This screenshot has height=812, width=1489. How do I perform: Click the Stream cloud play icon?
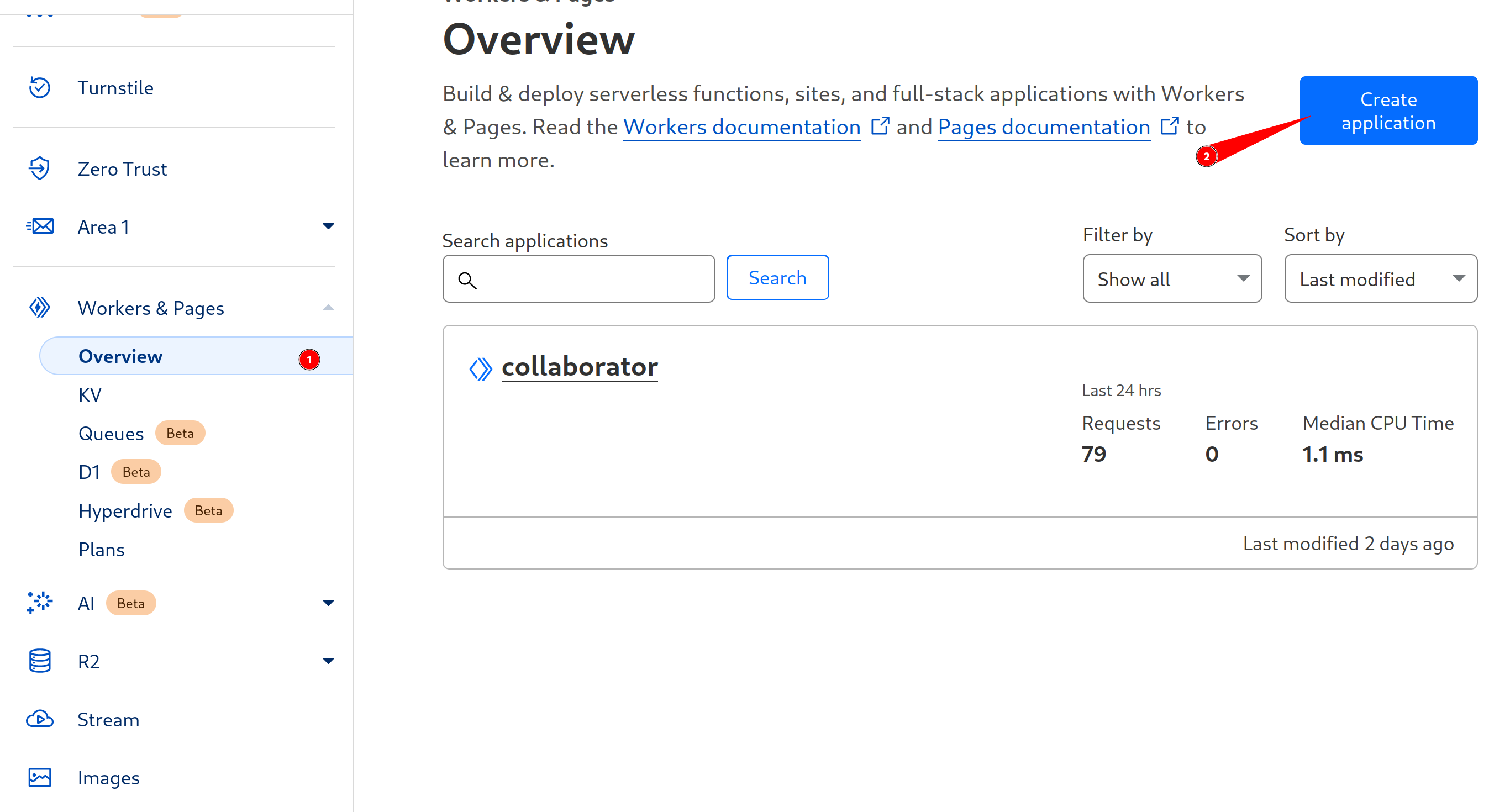39,720
